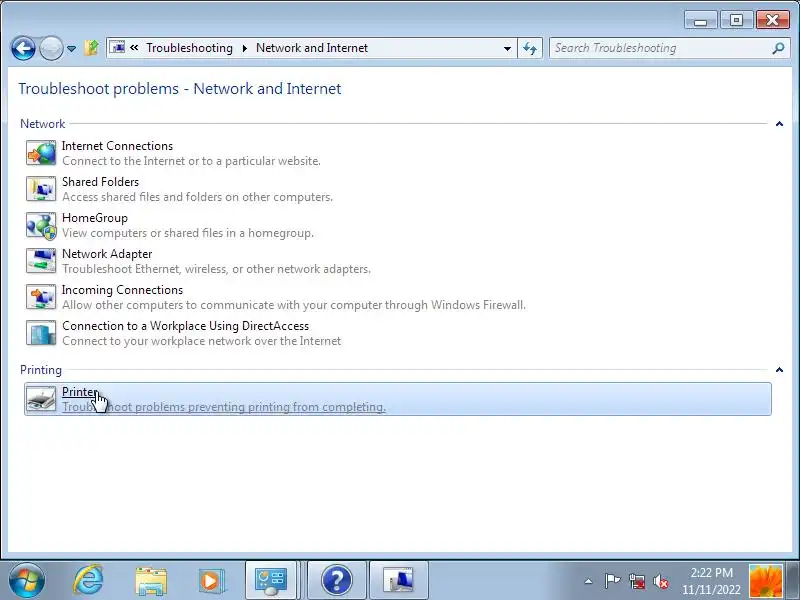Click the orange flower icon by the clock

(x=765, y=581)
